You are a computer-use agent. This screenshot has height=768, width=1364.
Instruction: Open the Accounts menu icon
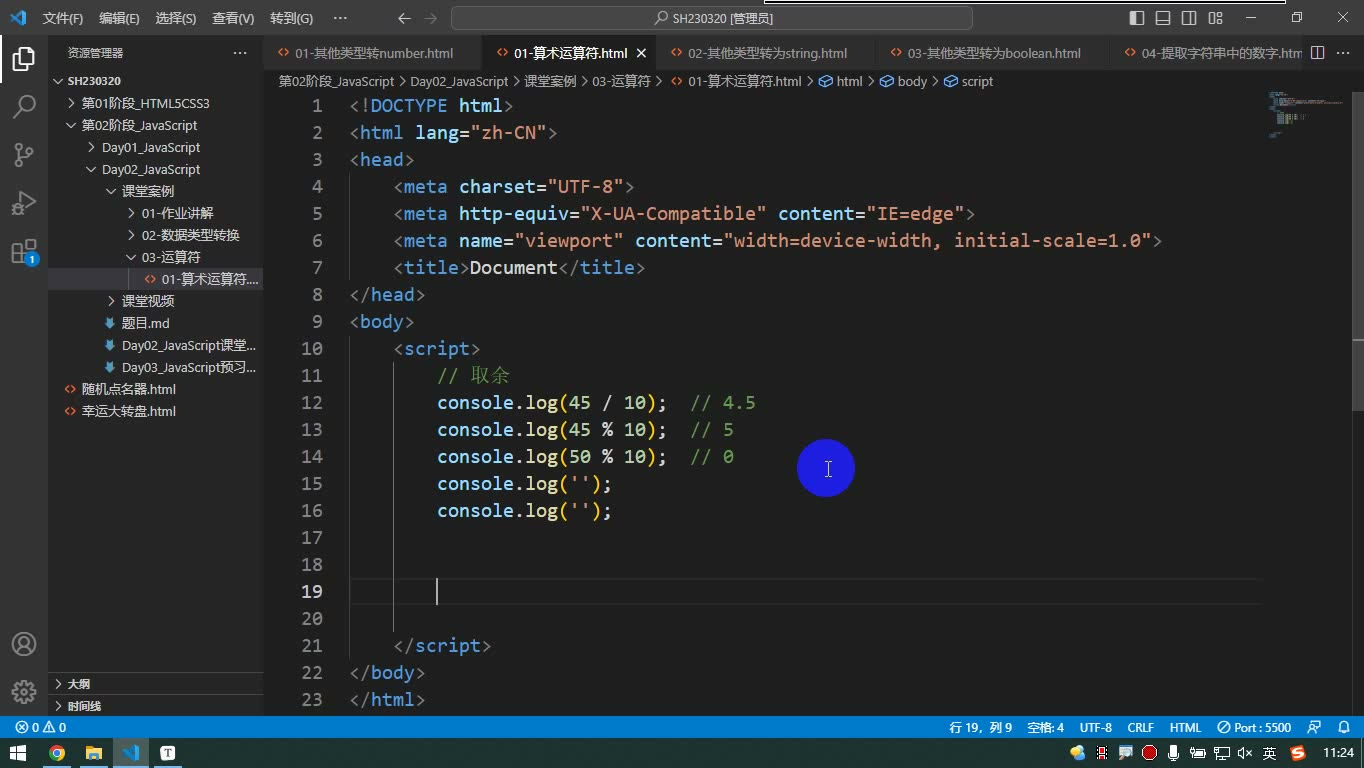[24, 644]
